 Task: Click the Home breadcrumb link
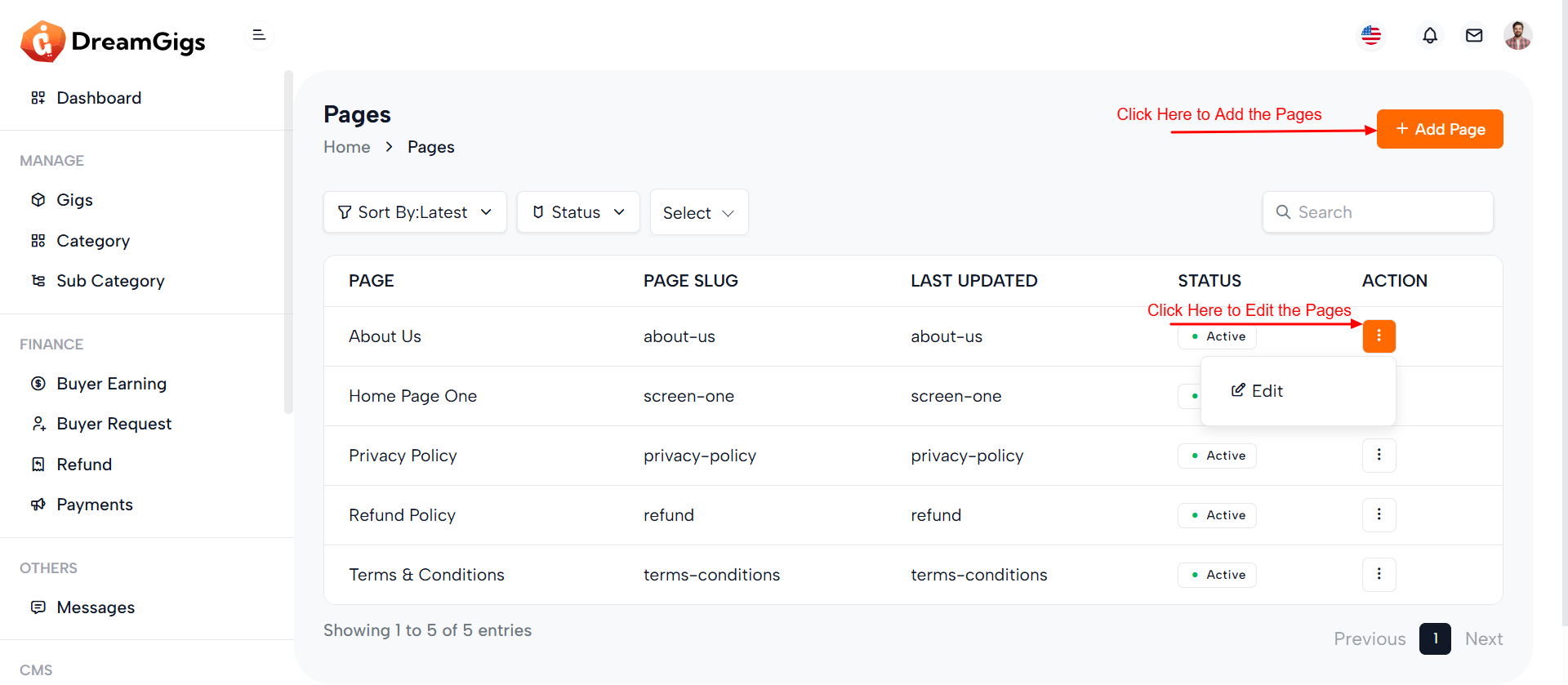pyautogui.click(x=346, y=147)
